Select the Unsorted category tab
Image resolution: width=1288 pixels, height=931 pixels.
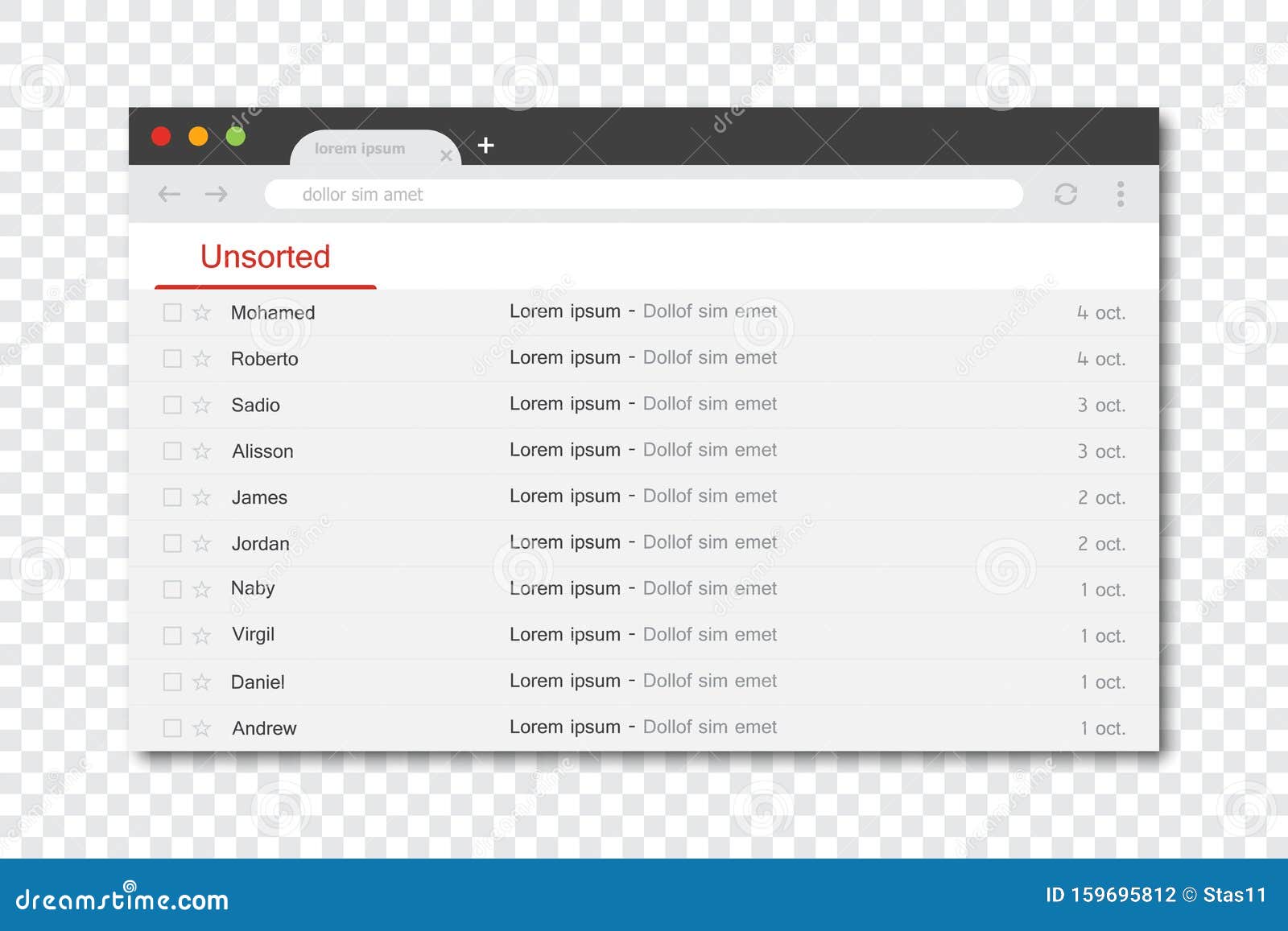265,256
